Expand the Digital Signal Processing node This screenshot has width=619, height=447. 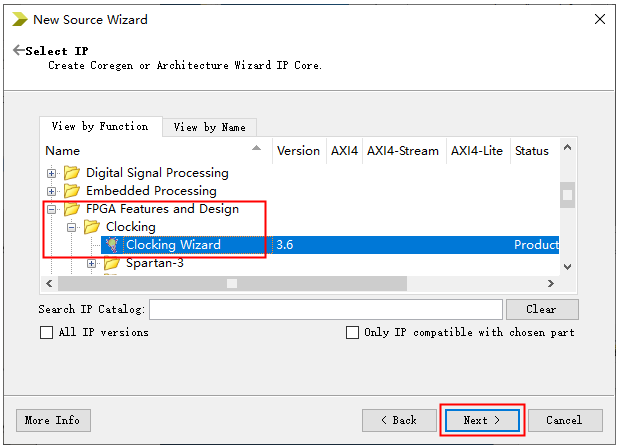tap(52, 173)
